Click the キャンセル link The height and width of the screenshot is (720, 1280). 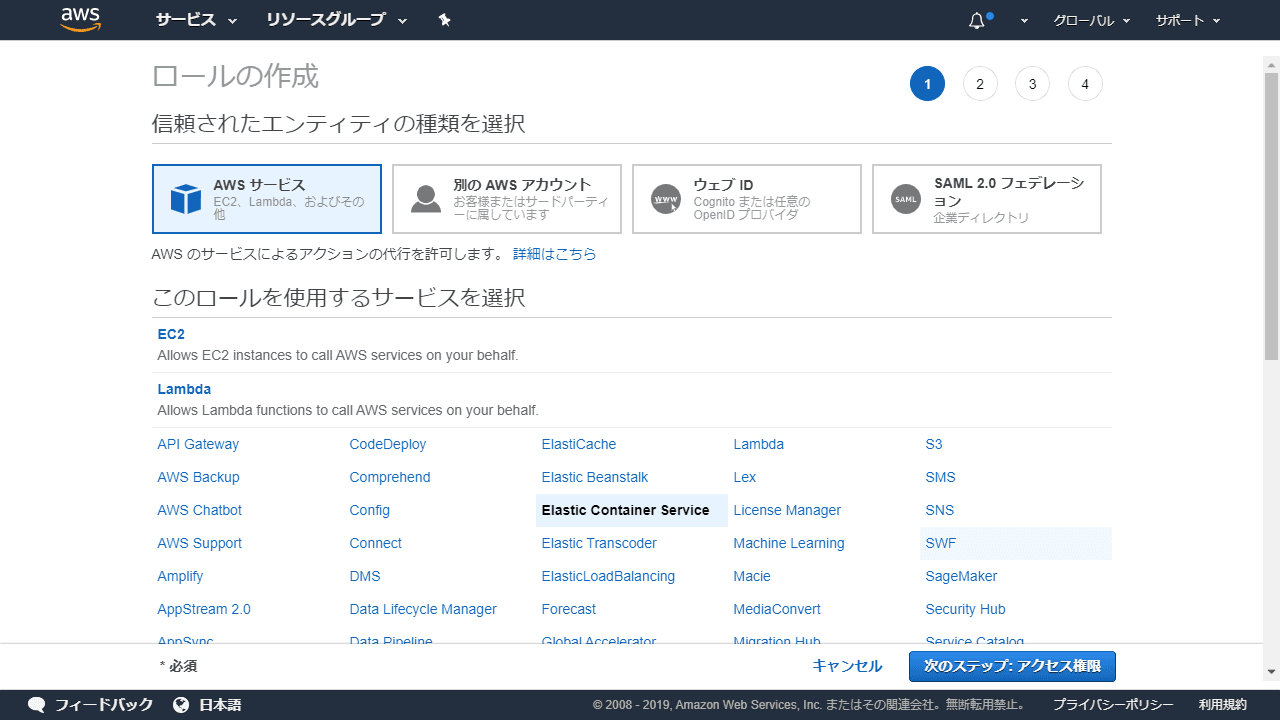(x=847, y=666)
